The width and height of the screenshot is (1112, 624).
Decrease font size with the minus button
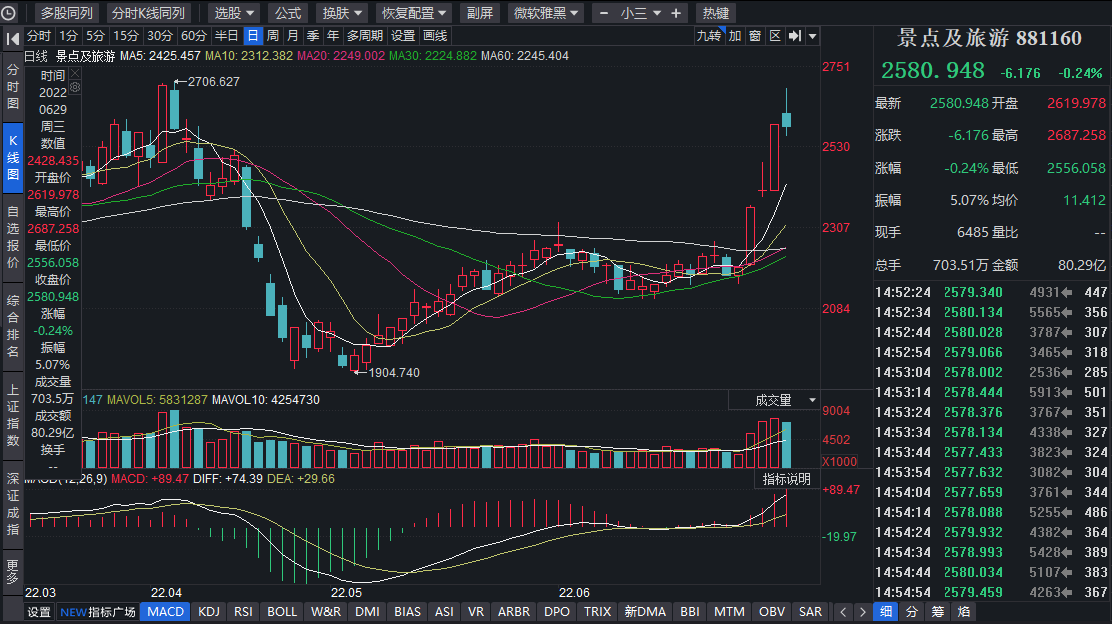click(604, 13)
